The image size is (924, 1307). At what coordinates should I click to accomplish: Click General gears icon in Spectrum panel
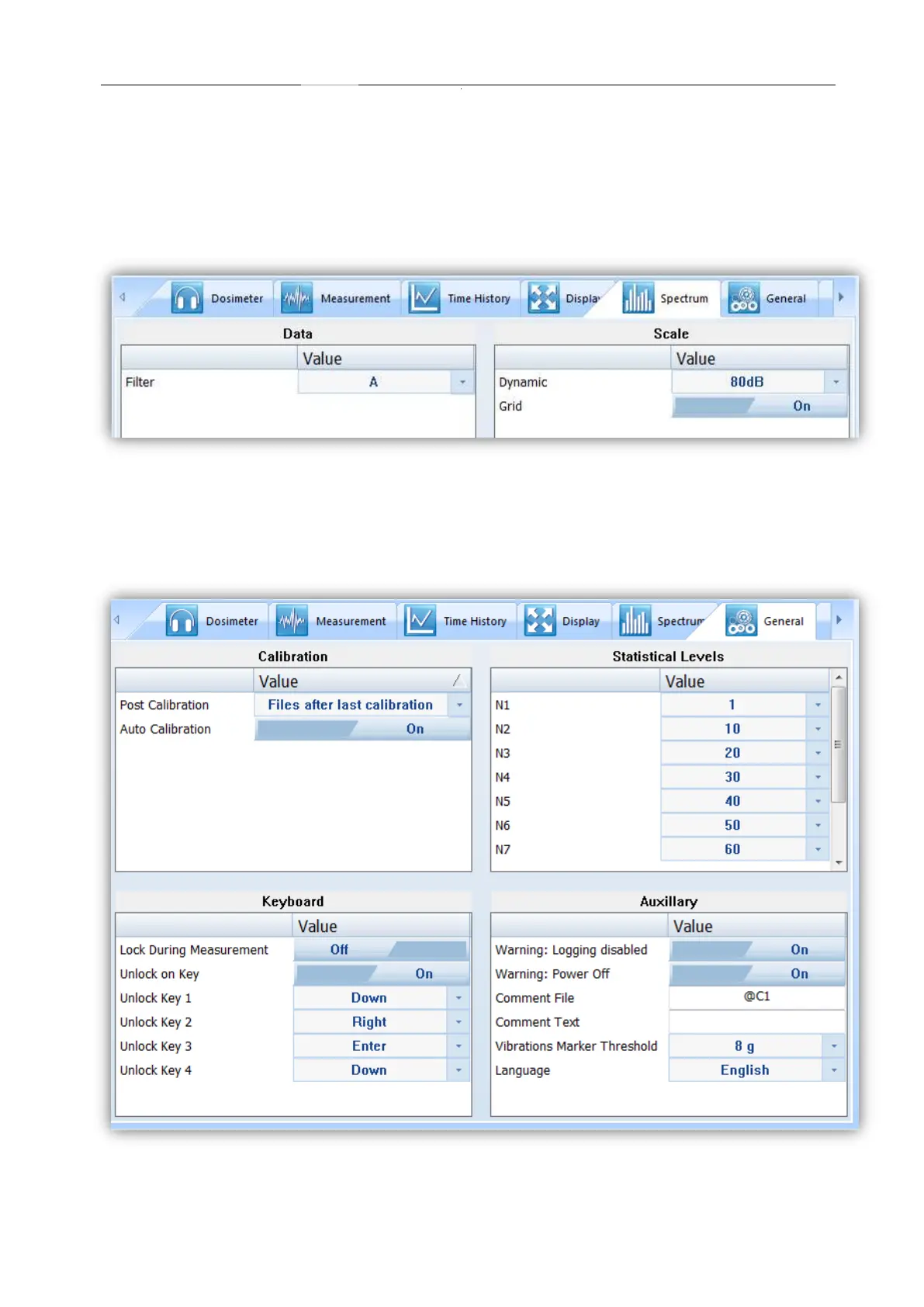[743, 298]
